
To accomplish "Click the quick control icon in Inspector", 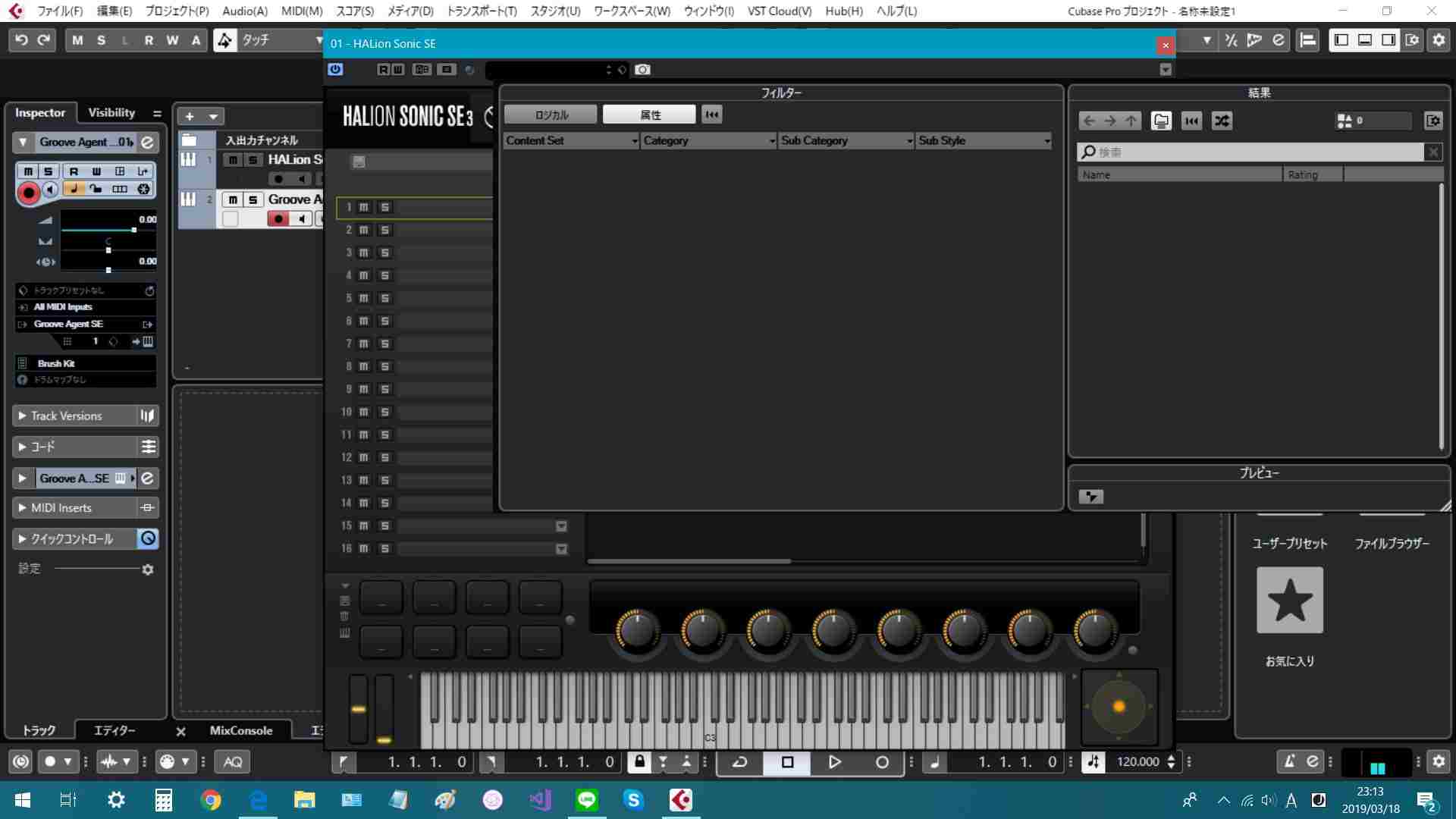I will (x=148, y=538).
